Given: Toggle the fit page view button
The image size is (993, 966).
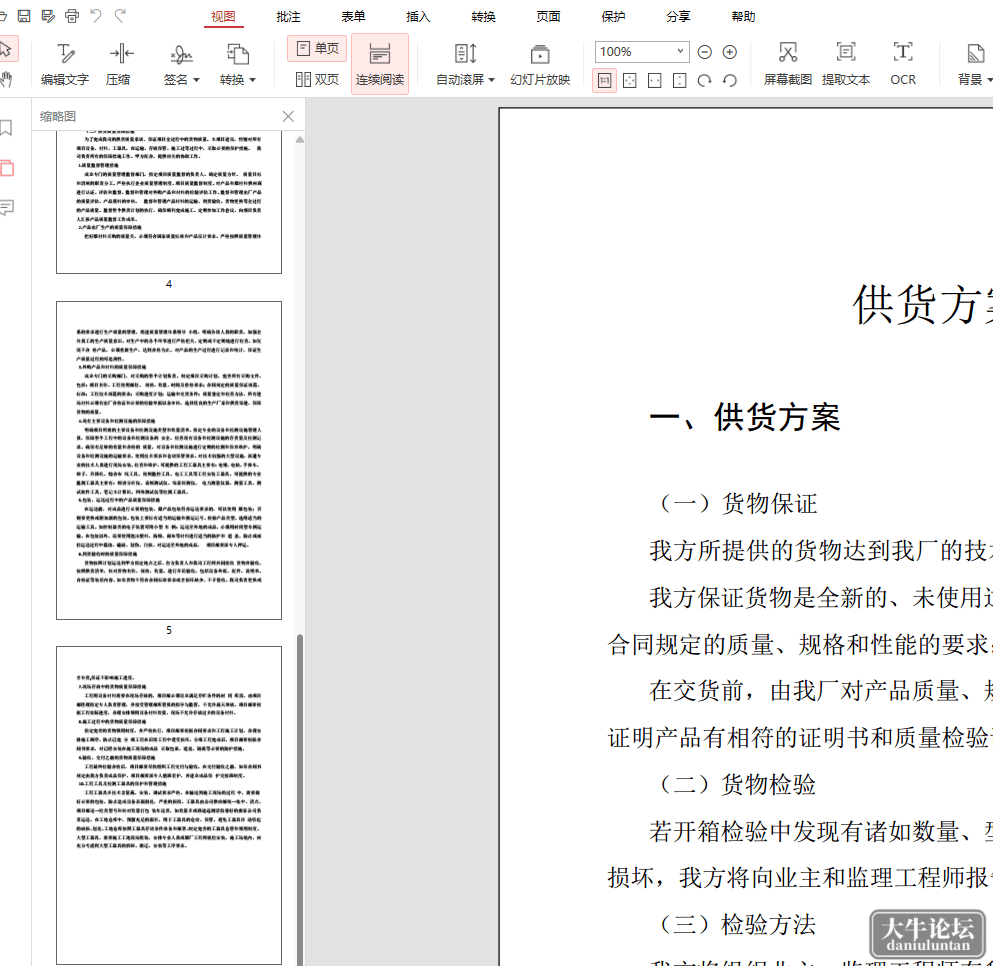Looking at the screenshot, I should pyautogui.click(x=629, y=80).
